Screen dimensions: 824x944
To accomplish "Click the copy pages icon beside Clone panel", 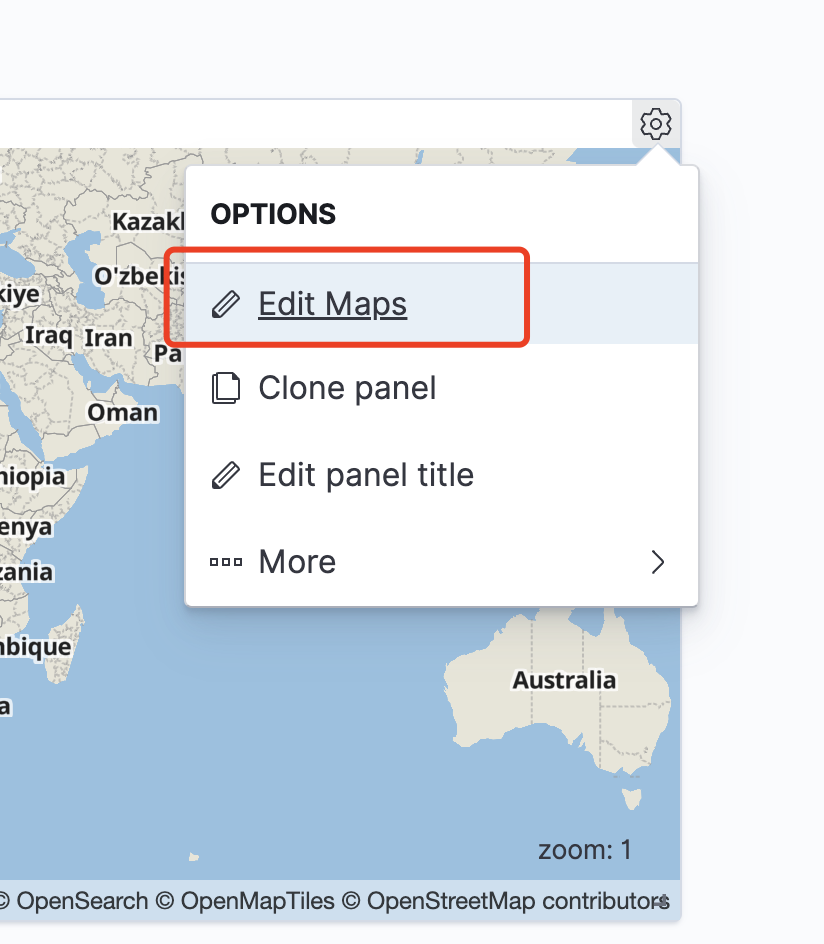I will [x=226, y=387].
